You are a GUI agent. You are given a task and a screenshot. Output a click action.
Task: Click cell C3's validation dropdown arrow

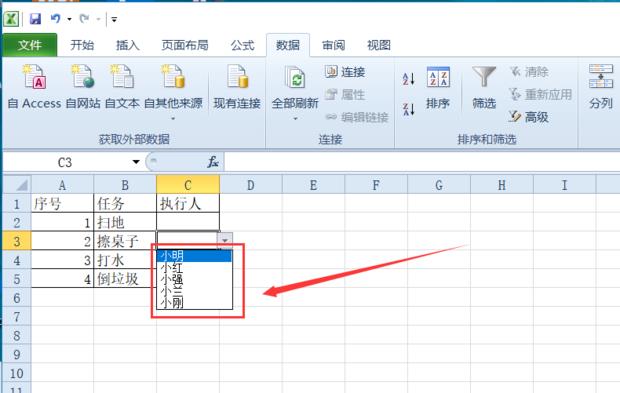[x=225, y=240]
